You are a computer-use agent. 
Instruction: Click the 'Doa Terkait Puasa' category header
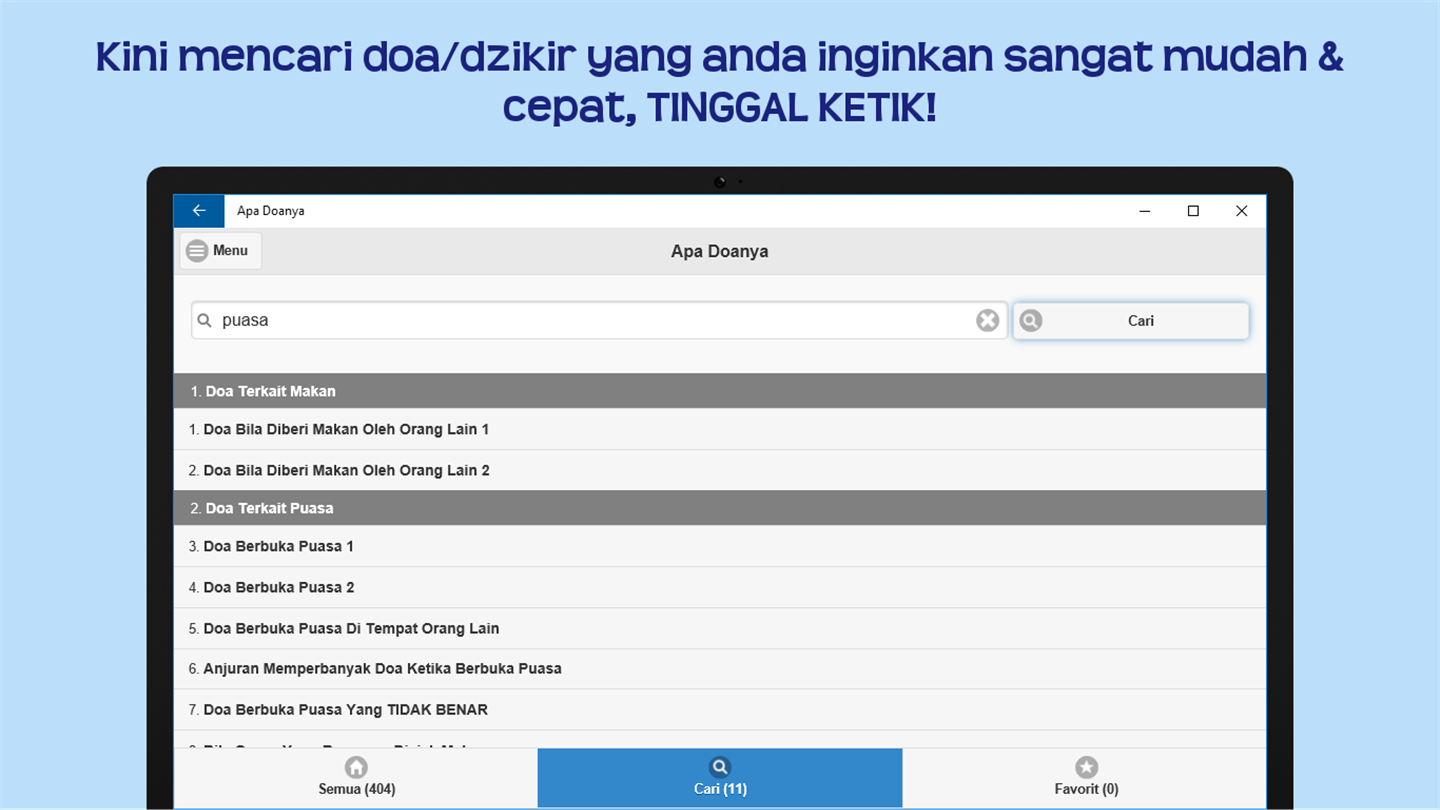tap(720, 508)
